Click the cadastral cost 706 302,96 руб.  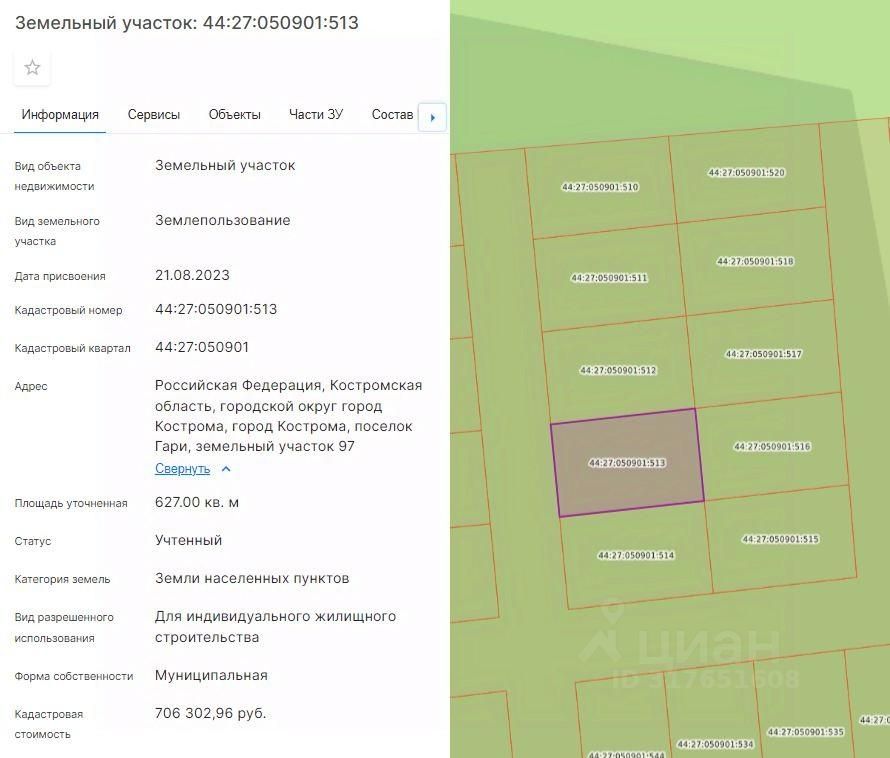(x=211, y=714)
